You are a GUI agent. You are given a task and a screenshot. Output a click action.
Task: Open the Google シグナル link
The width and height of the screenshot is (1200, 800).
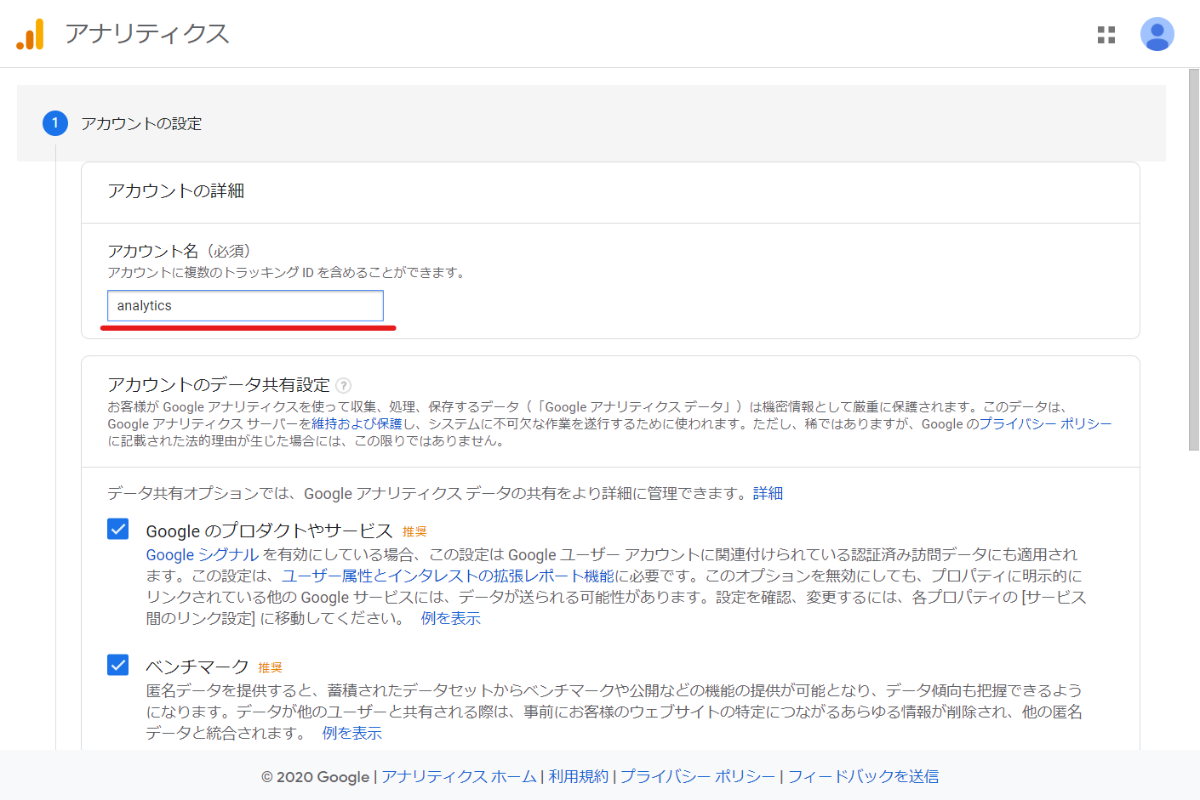click(203, 554)
